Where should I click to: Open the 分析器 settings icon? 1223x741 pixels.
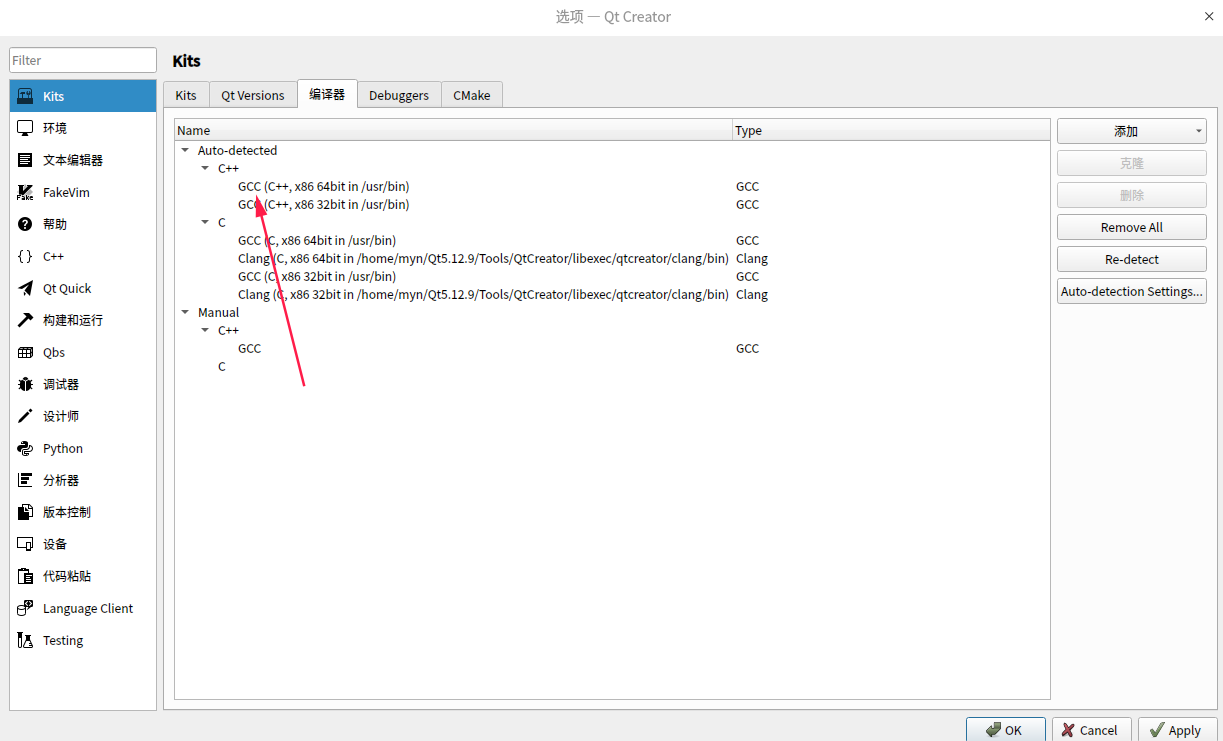[25, 480]
